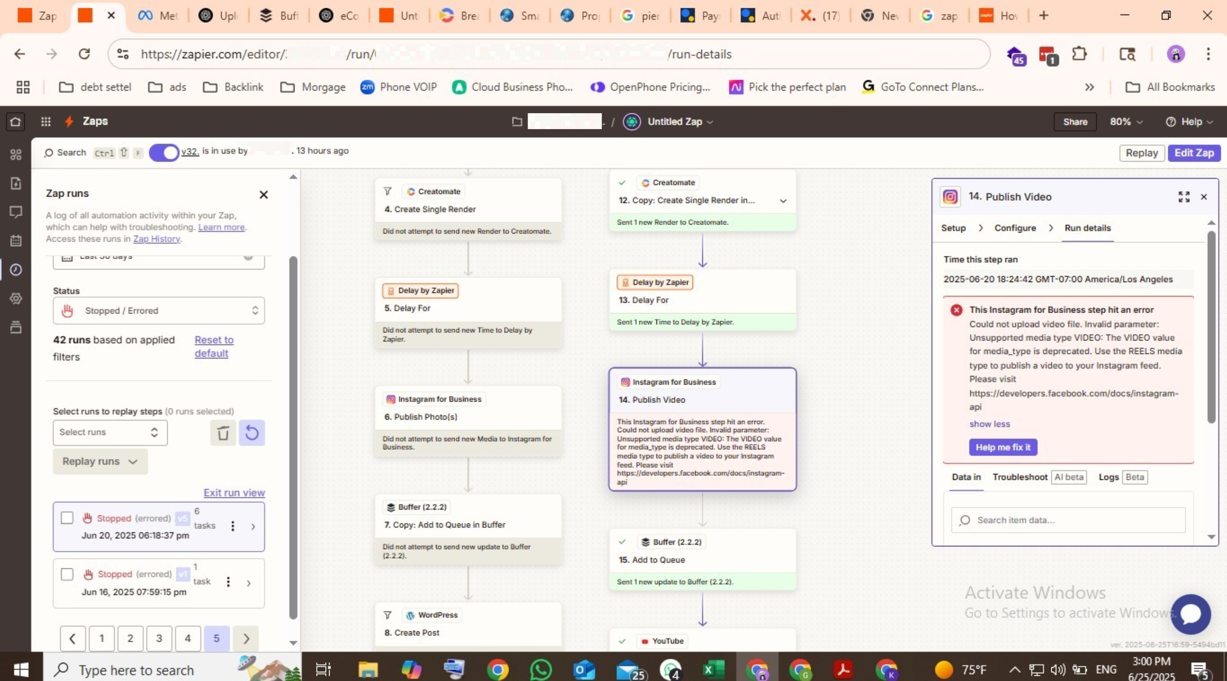Open Zapier home icon in sidebar

pyautogui.click(x=15, y=122)
